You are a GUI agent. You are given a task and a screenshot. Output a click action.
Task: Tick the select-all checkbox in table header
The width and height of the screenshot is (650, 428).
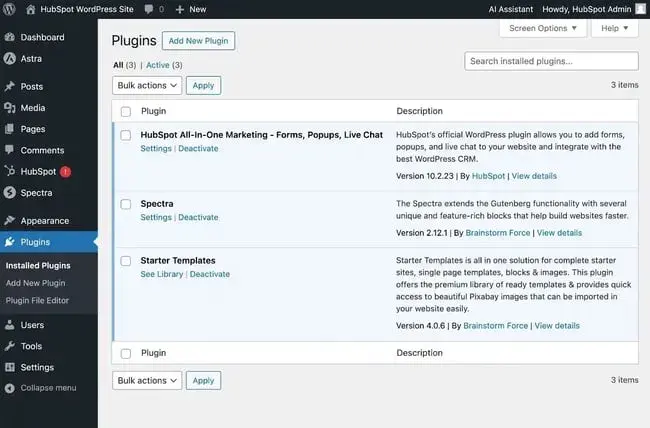(126, 112)
